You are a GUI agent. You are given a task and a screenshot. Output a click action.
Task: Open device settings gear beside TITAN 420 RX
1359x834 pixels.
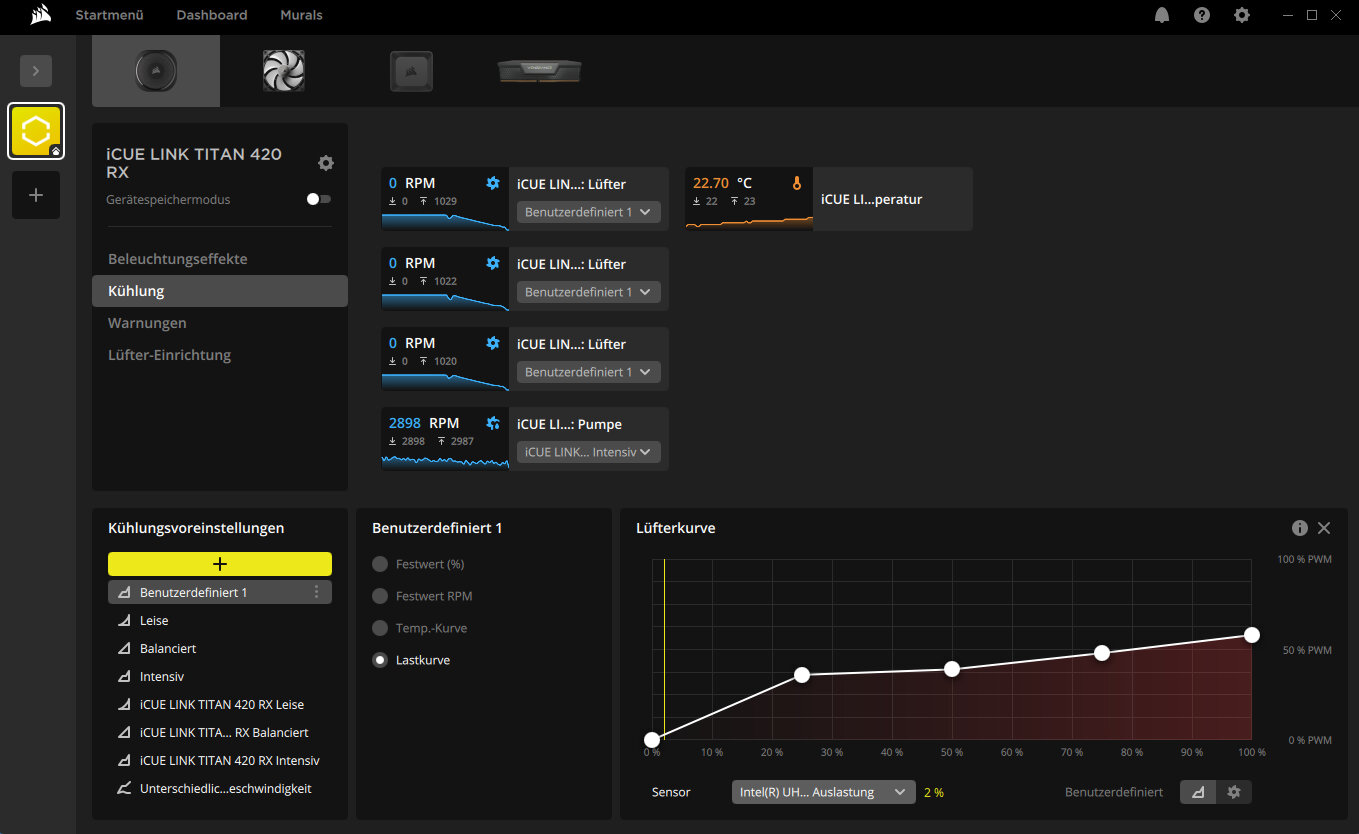click(326, 163)
